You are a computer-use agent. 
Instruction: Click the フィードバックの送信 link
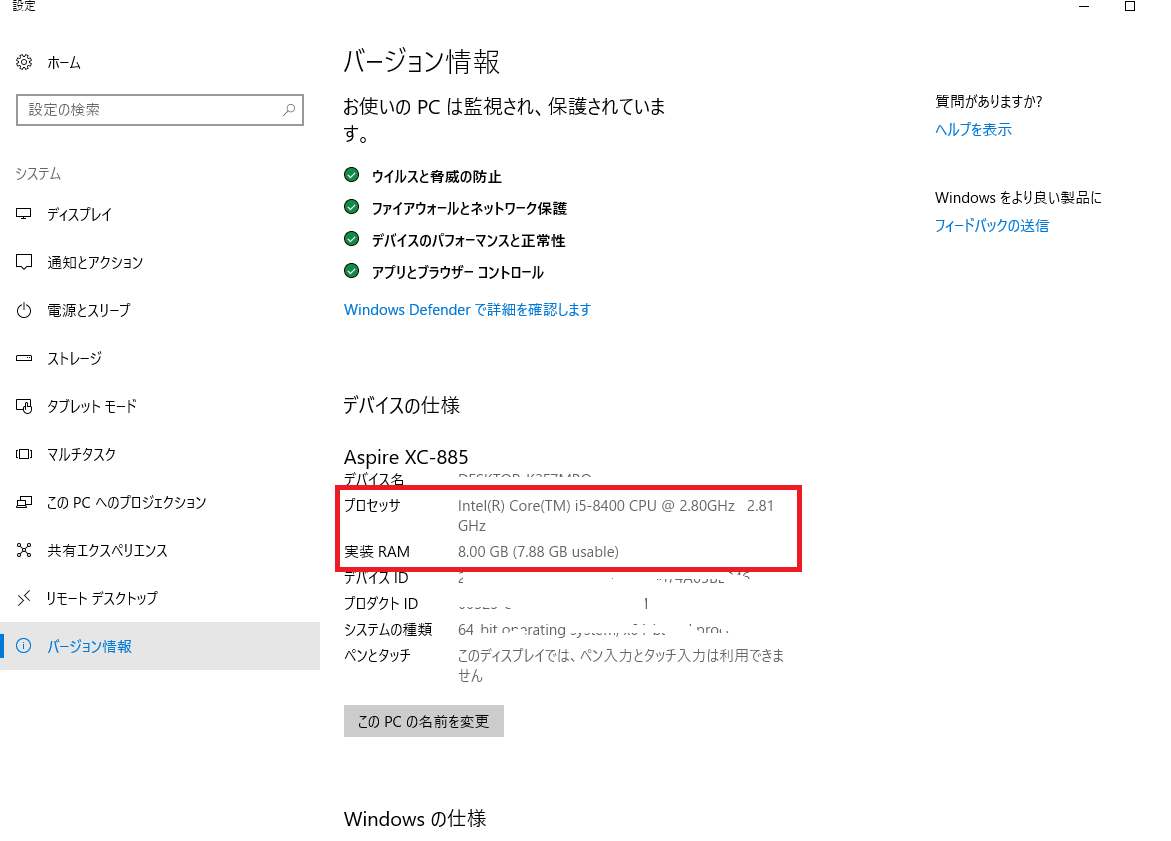[991, 226]
